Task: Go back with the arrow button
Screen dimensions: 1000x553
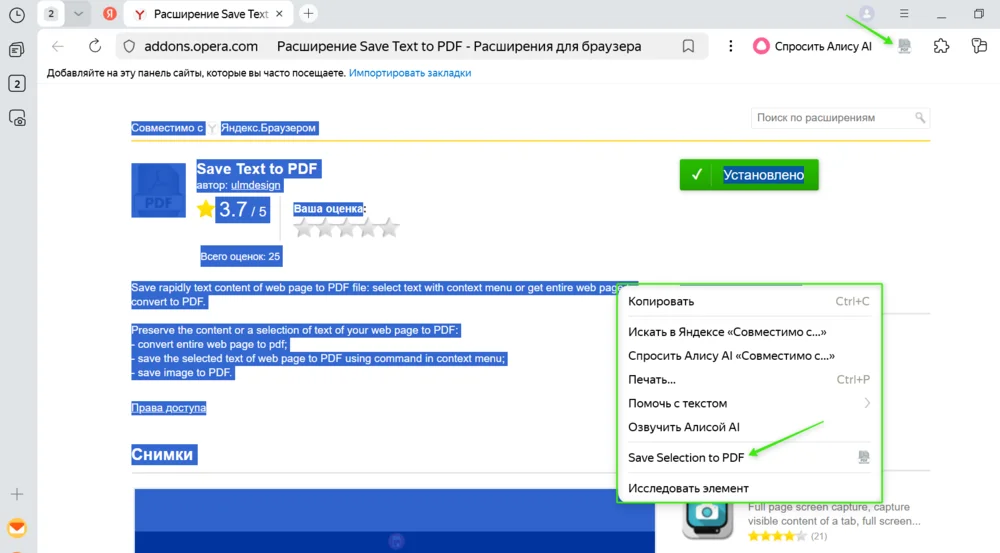Action: tap(58, 46)
